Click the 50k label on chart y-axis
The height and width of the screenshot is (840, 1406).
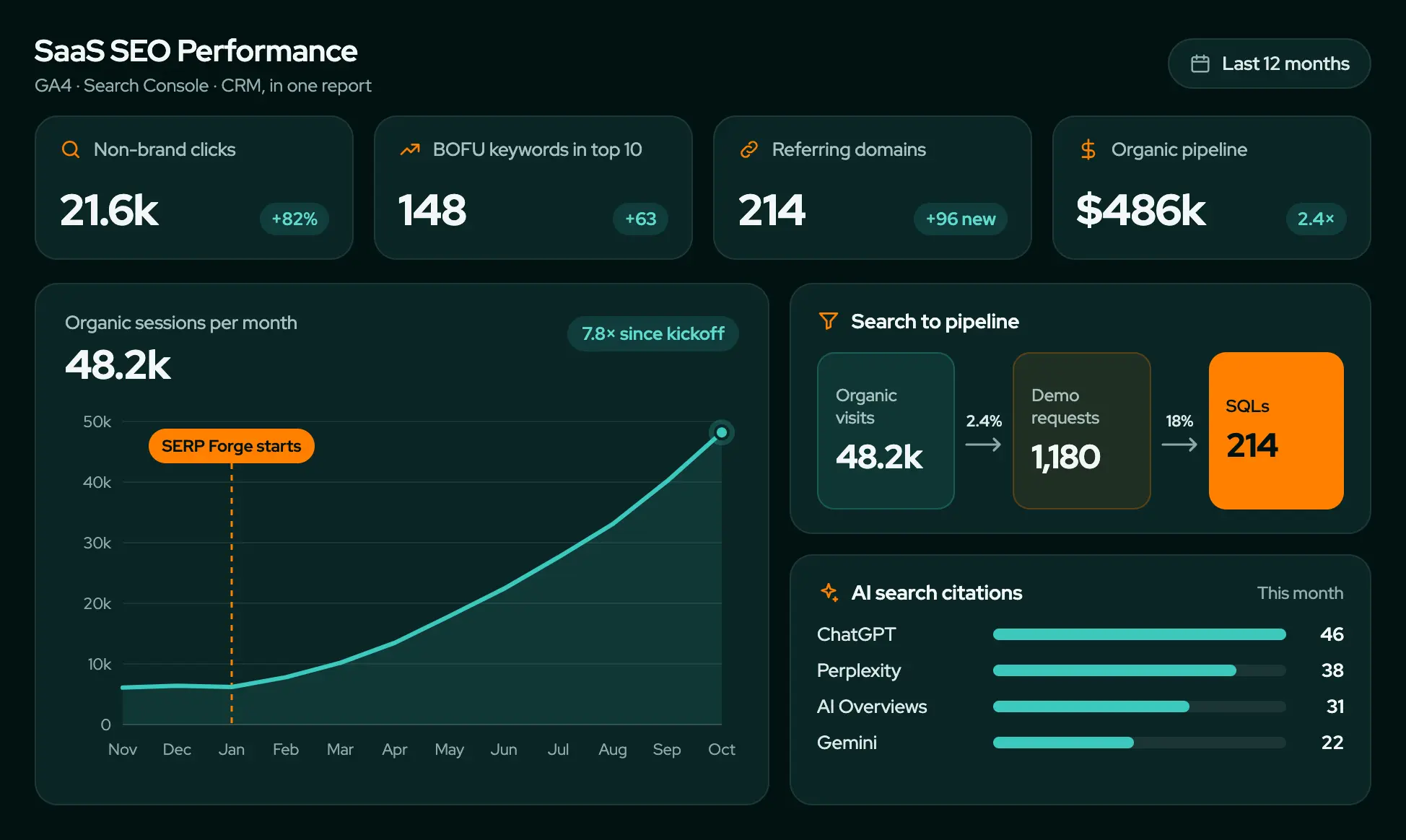[97, 421]
